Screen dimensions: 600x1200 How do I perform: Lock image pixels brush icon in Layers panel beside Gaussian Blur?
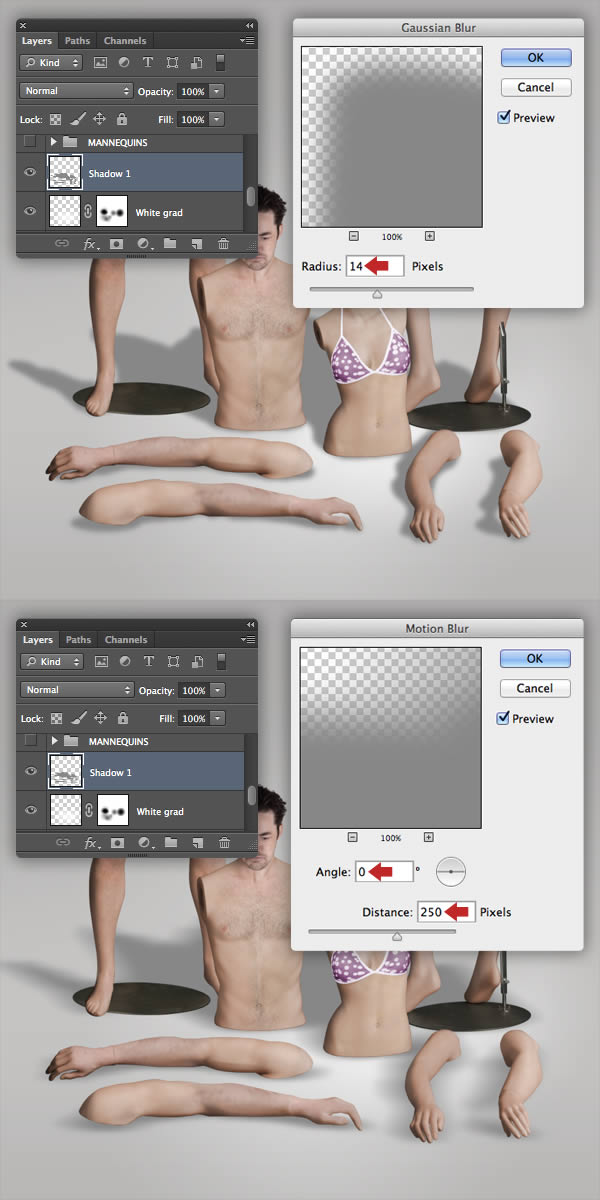tap(78, 119)
